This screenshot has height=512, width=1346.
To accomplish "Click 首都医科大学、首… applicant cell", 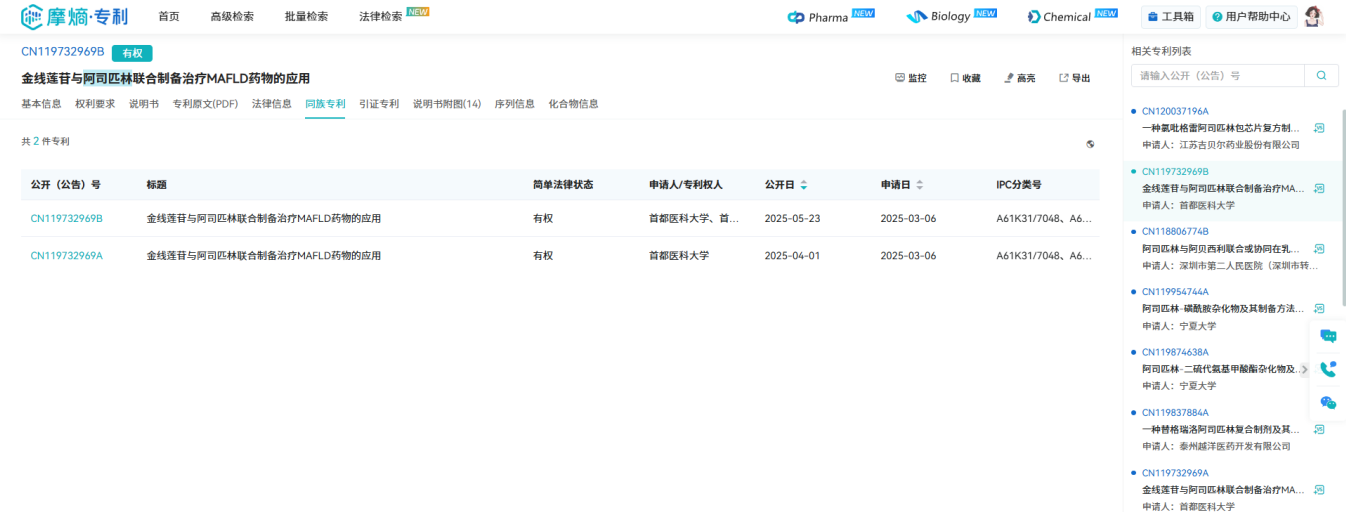I will [x=694, y=218].
